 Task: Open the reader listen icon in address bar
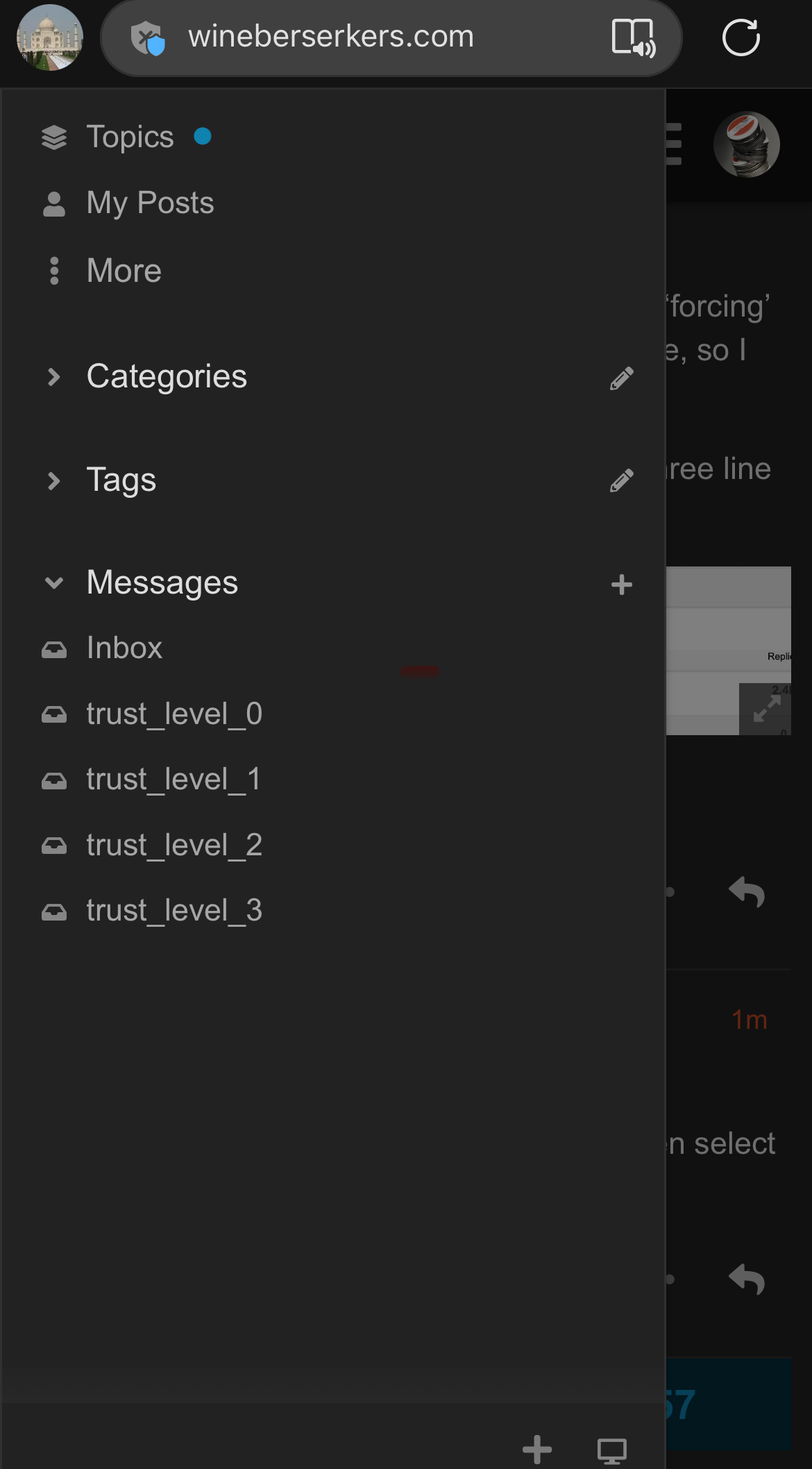(633, 37)
